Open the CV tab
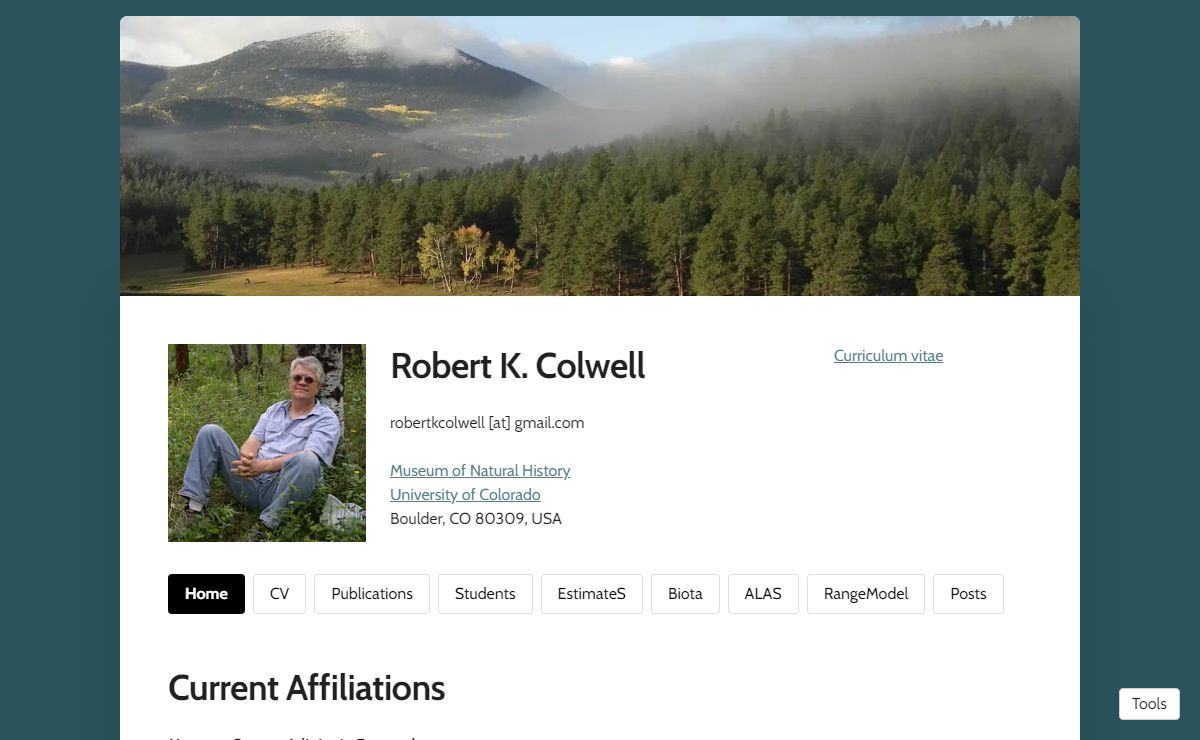The width and height of the screenshot is (1200, 740). coord(279,594)
